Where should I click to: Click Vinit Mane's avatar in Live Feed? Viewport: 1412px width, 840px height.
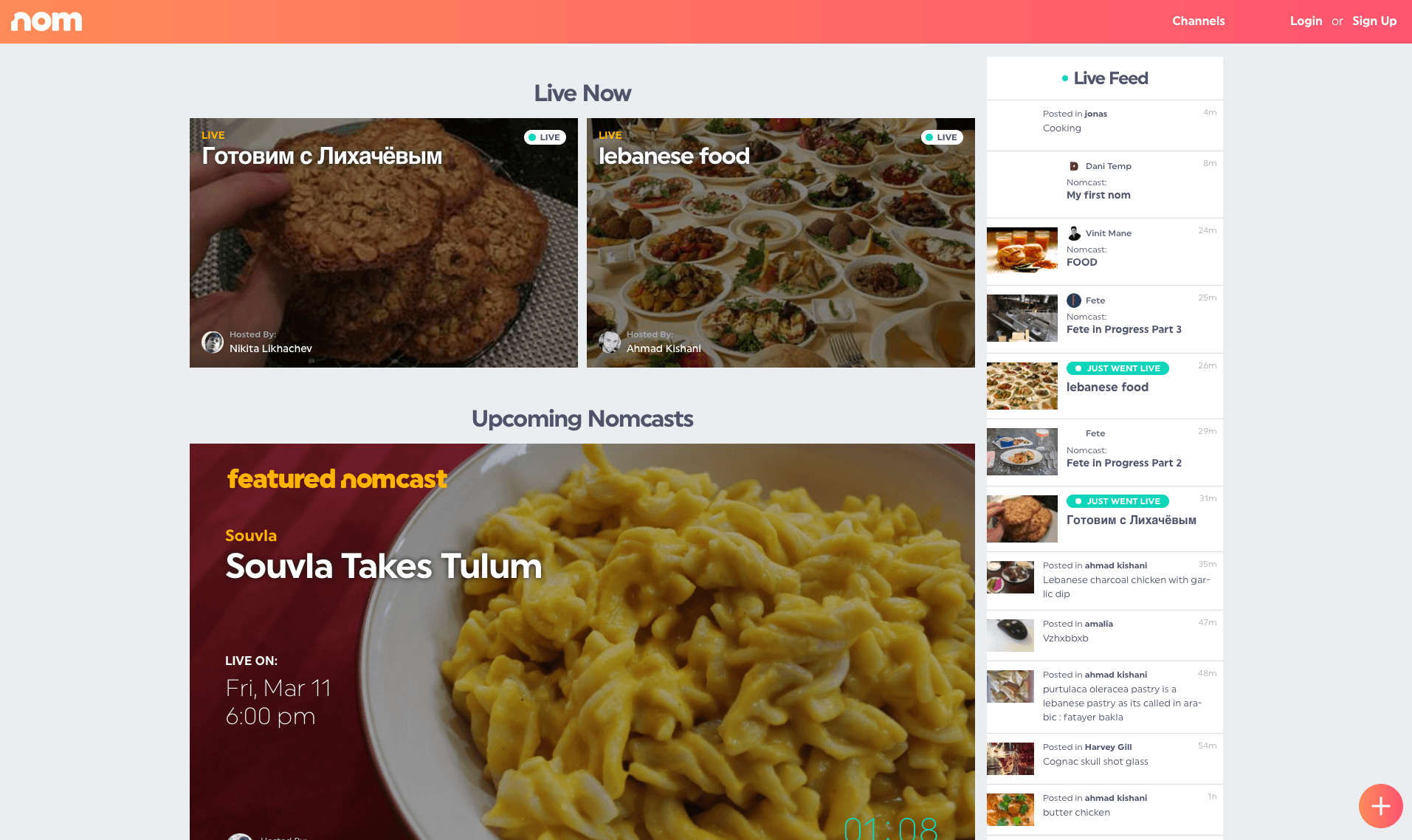point(1074,233)
